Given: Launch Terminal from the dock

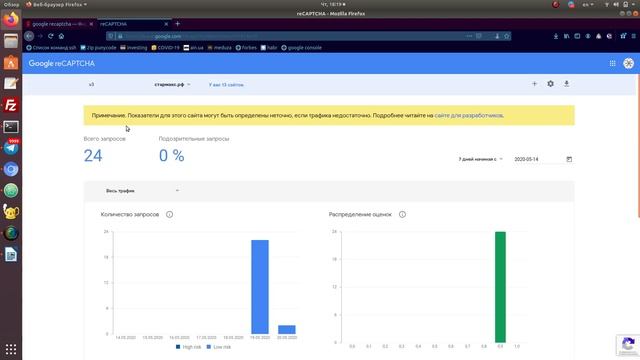Looking at the screenshot, I should click(x=11, y=127).
